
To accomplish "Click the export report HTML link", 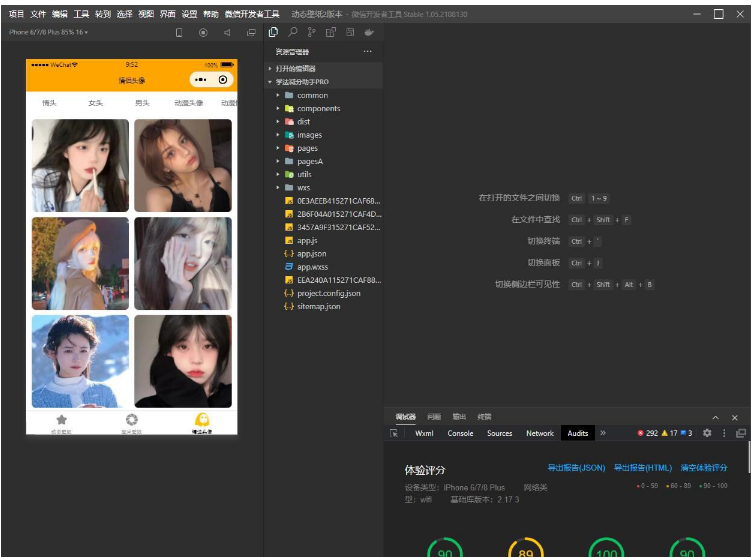I will (643, 468).
